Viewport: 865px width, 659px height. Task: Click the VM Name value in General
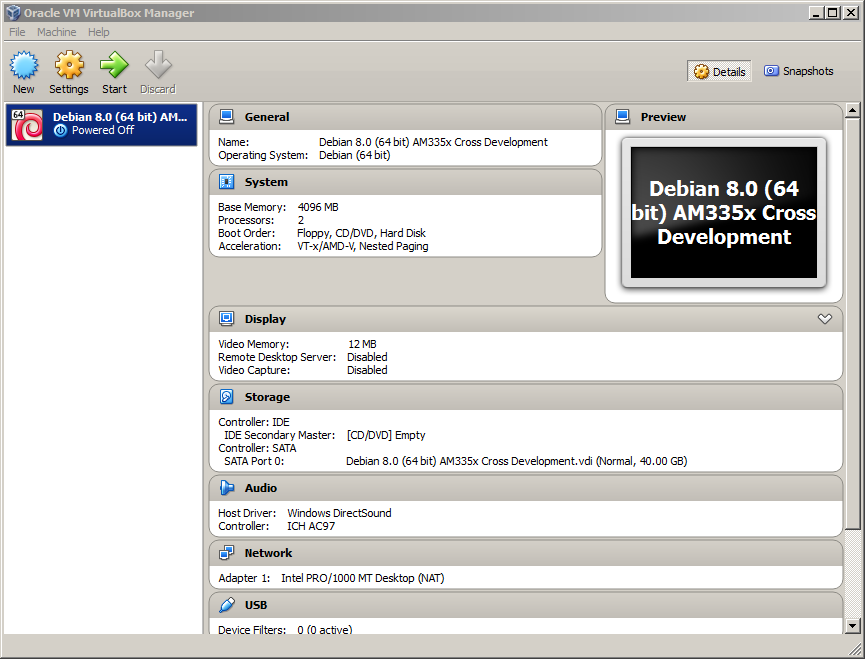pyautogui.click(x=433, y=142)
